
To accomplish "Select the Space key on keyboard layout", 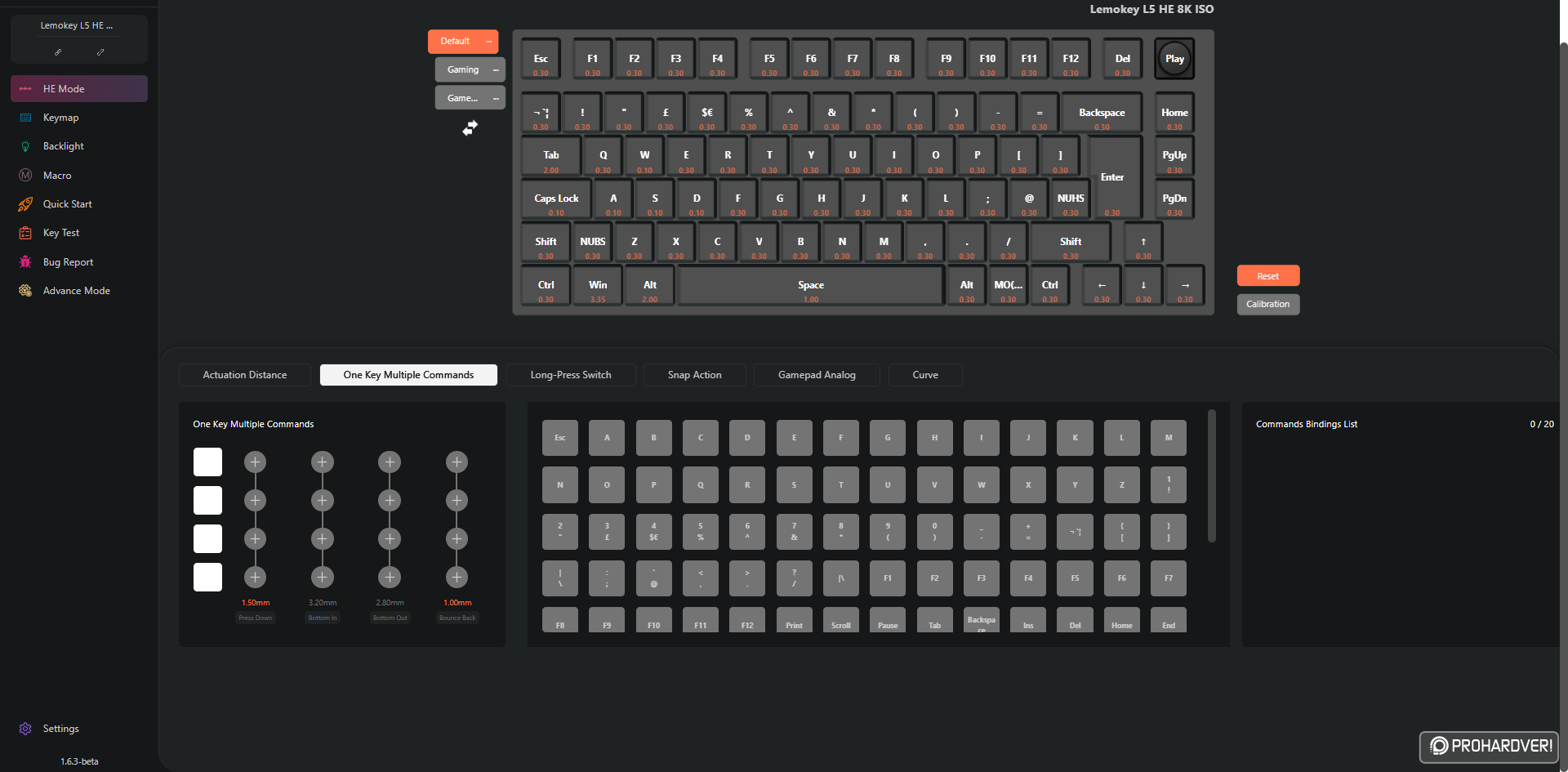I will point(811,286).
